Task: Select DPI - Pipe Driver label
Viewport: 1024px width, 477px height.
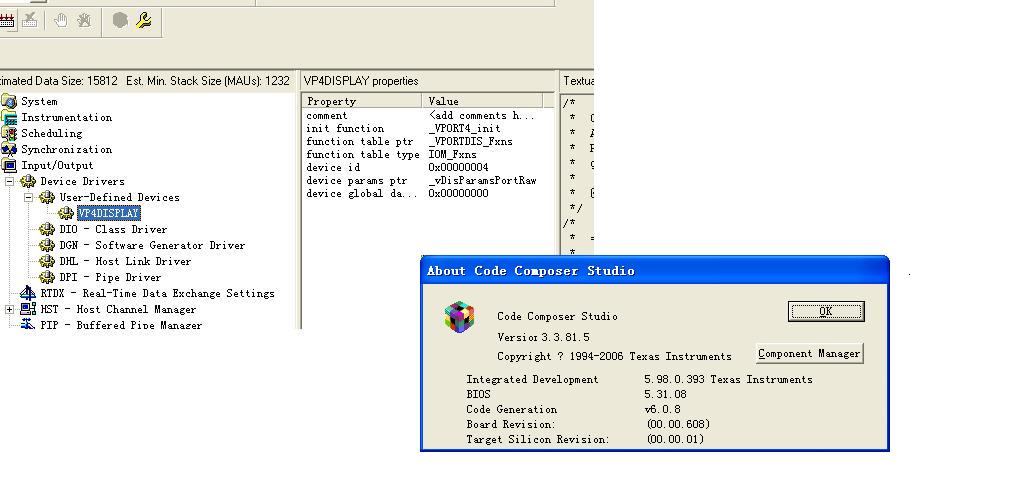Action: pyautogui.click(x=110, y=277)
